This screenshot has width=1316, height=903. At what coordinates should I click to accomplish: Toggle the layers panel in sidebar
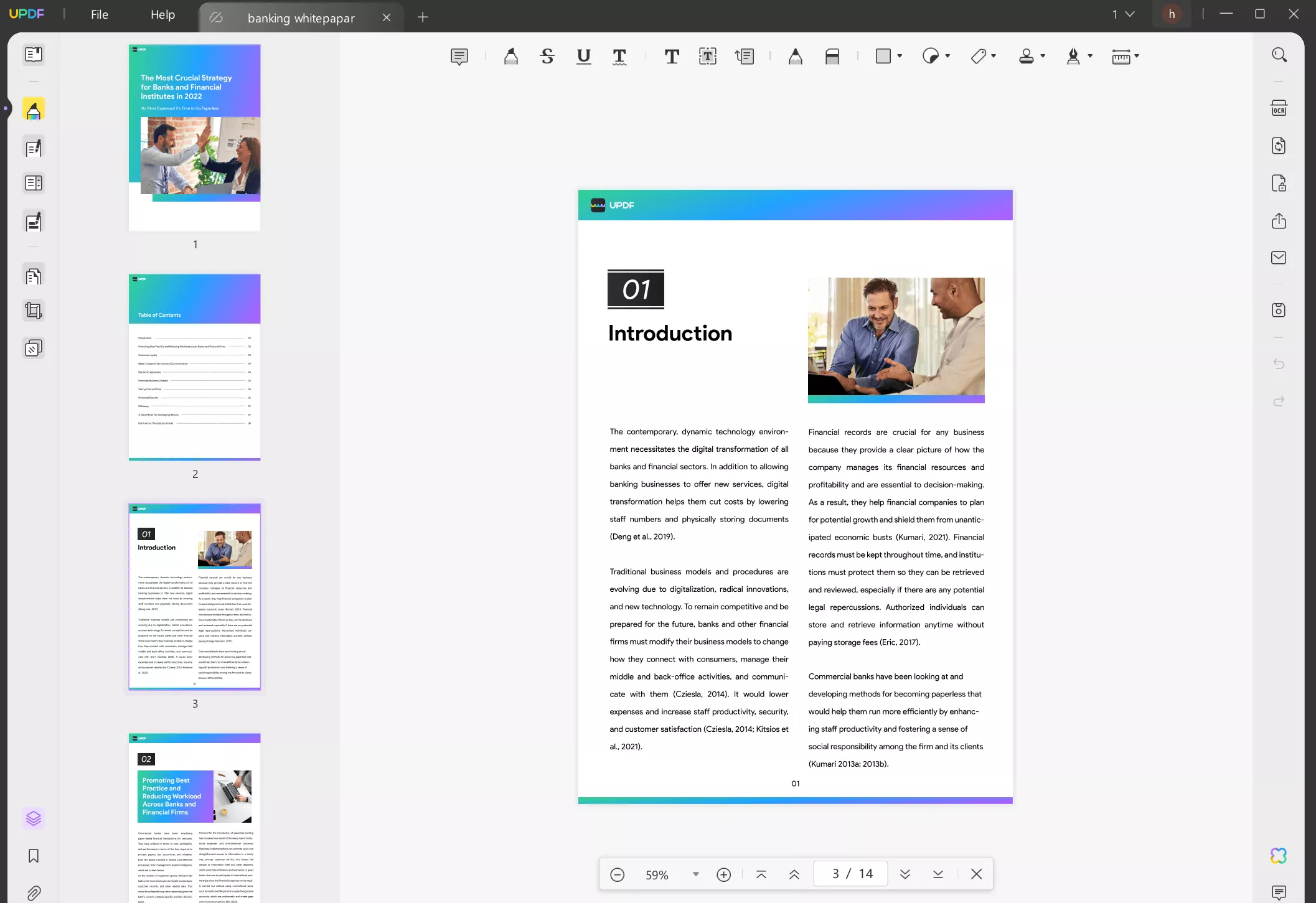[x=34, y=818]
